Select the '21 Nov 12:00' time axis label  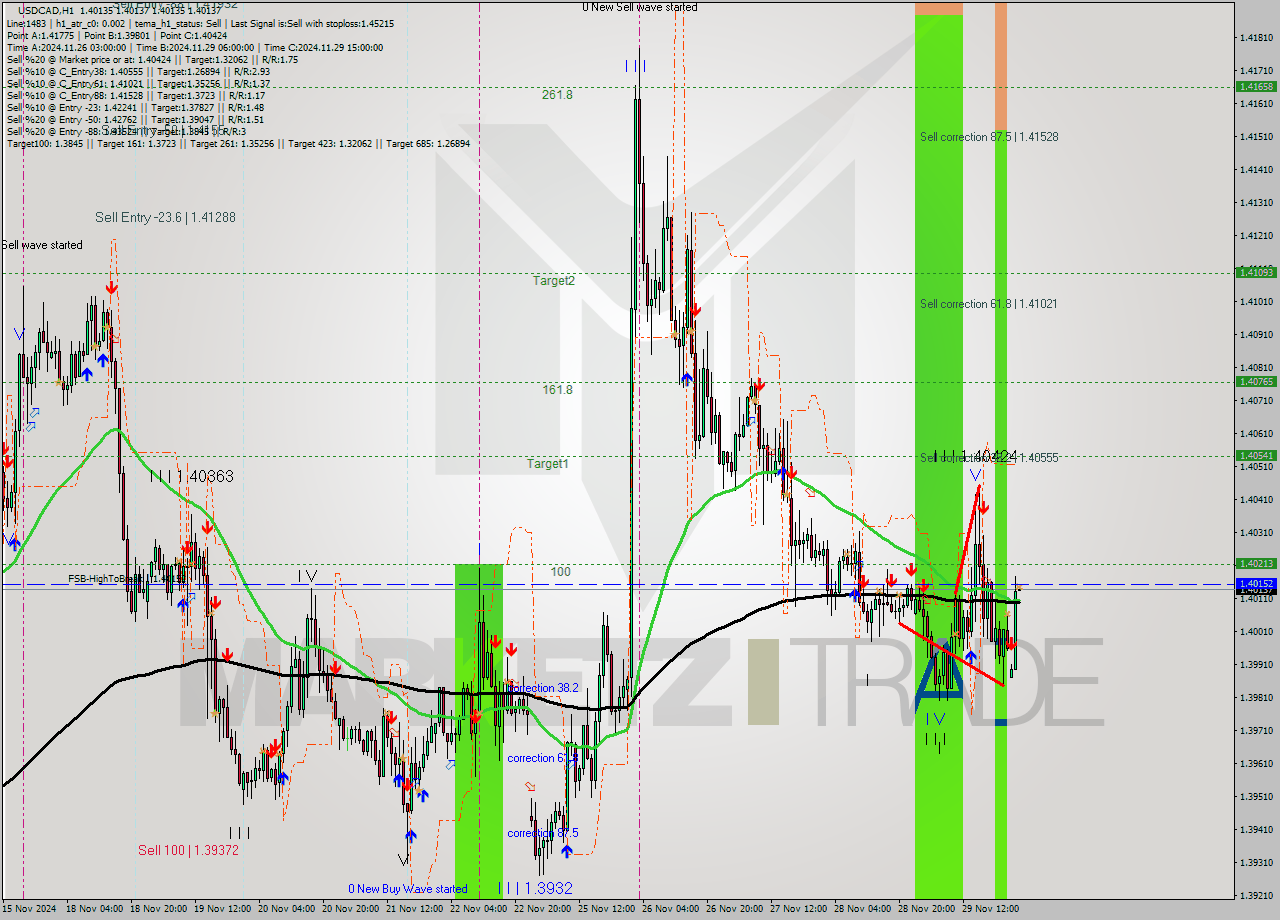click(x=415, y=909)
